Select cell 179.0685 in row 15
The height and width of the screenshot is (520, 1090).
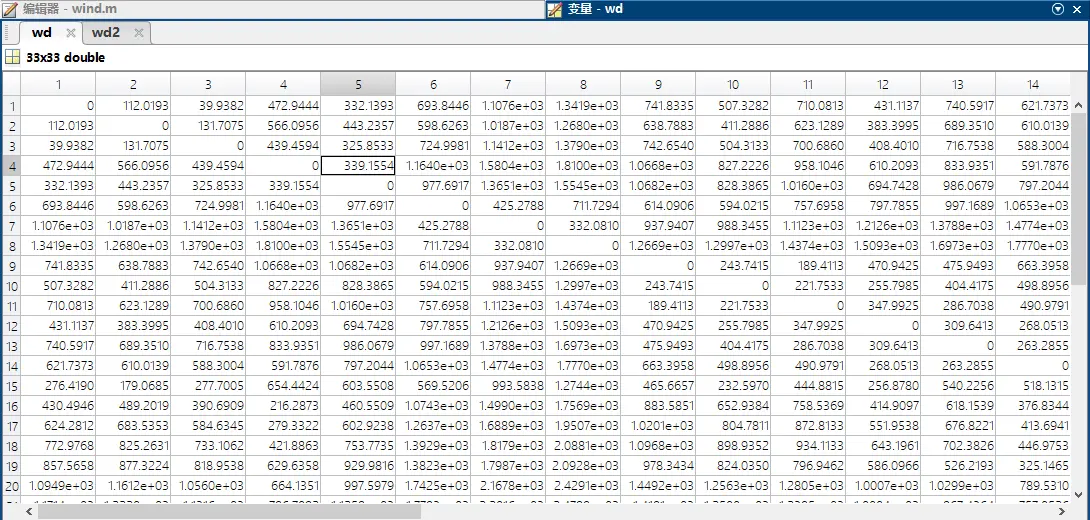(133, 386)
